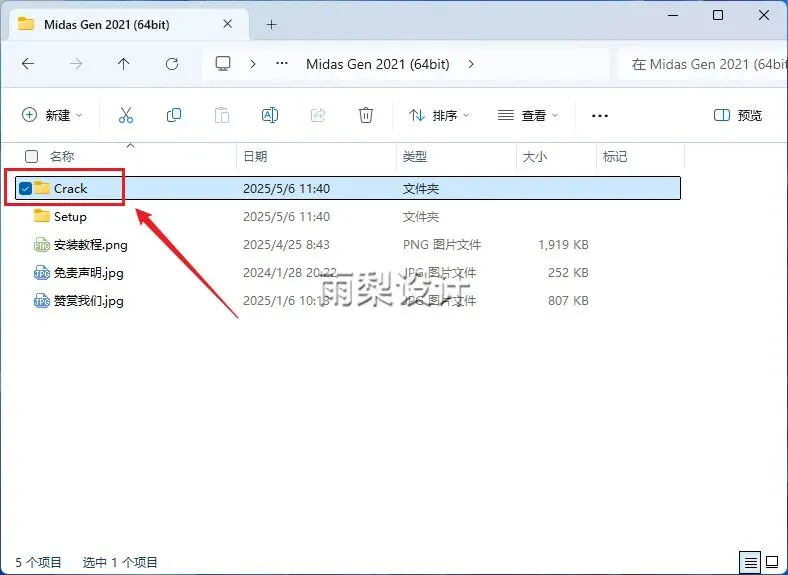This screenshot has width=788, height=575.
Task: Click the 选中 1 个项目 status text
Action: 120,562
